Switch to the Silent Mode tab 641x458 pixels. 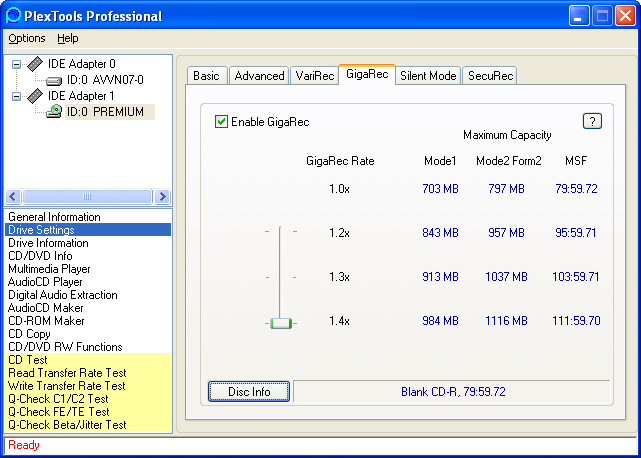(x=428, y=76)
